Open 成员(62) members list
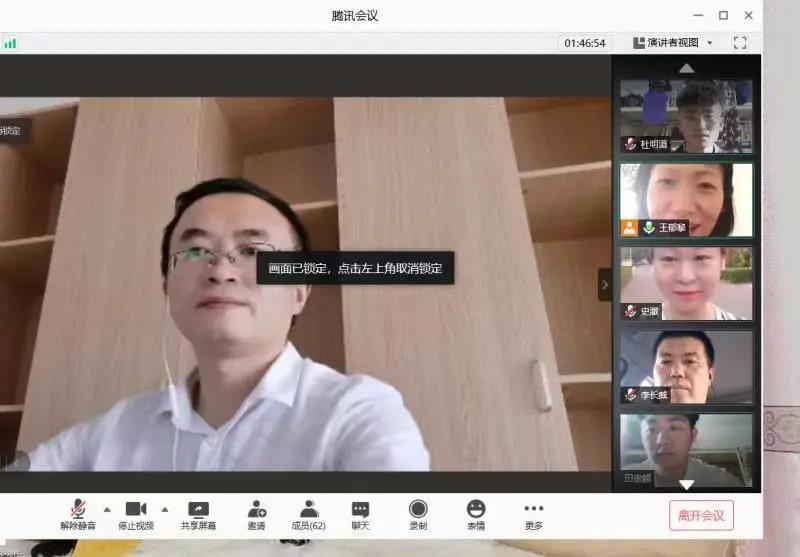This screenshot has width=800, height=557. pos(309,514)
